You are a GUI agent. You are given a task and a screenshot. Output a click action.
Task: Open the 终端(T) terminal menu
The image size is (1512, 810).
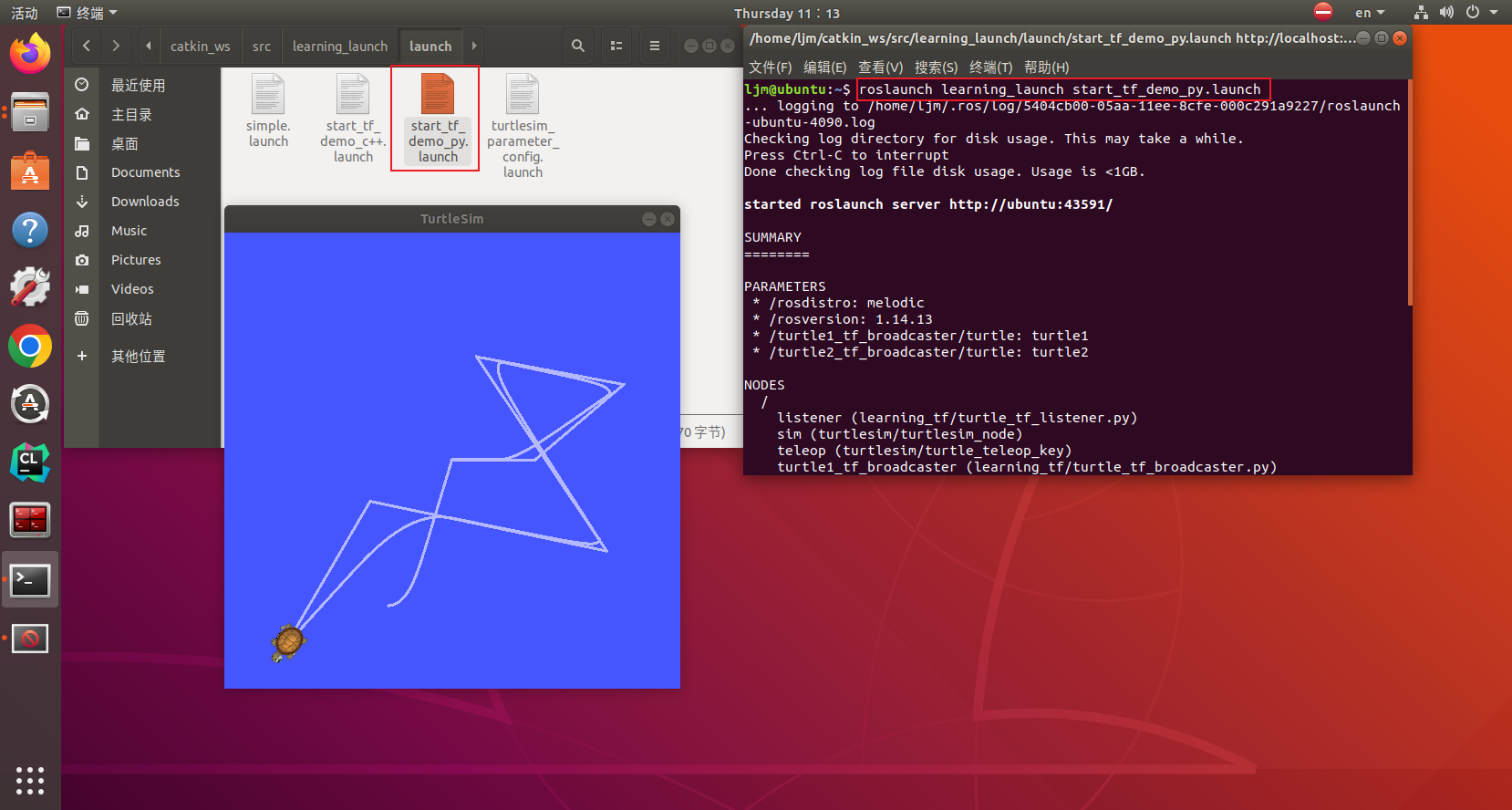click(991, 67)
